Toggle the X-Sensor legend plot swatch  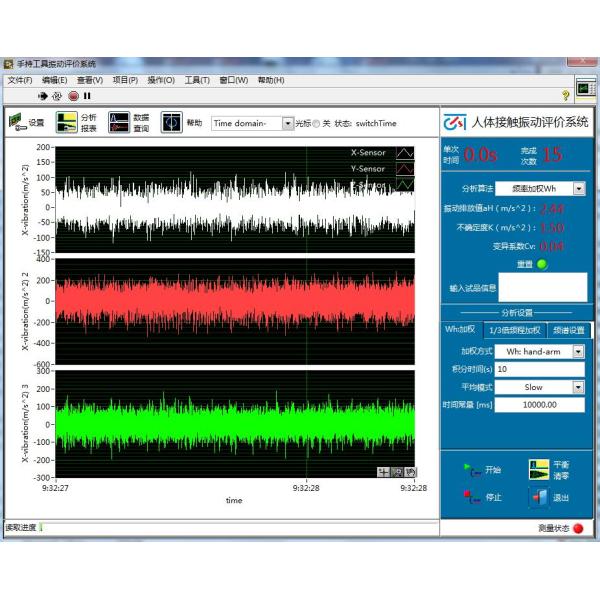[x=405, y=153]
